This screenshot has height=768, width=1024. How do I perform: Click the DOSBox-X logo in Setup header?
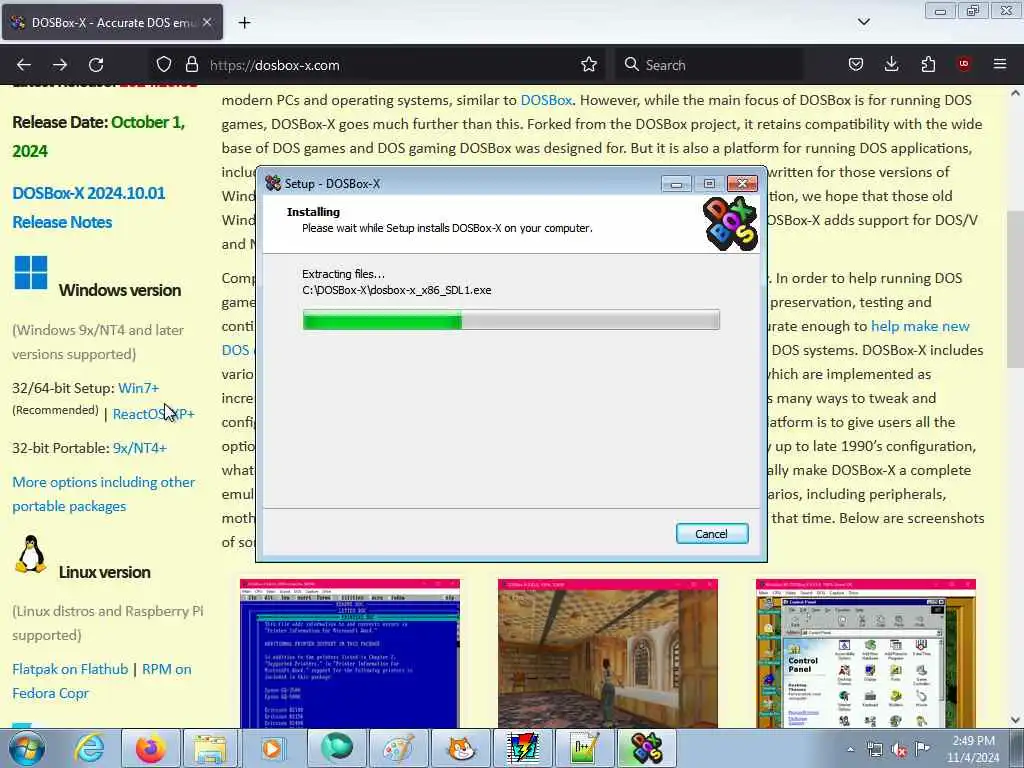coord(729,224)
